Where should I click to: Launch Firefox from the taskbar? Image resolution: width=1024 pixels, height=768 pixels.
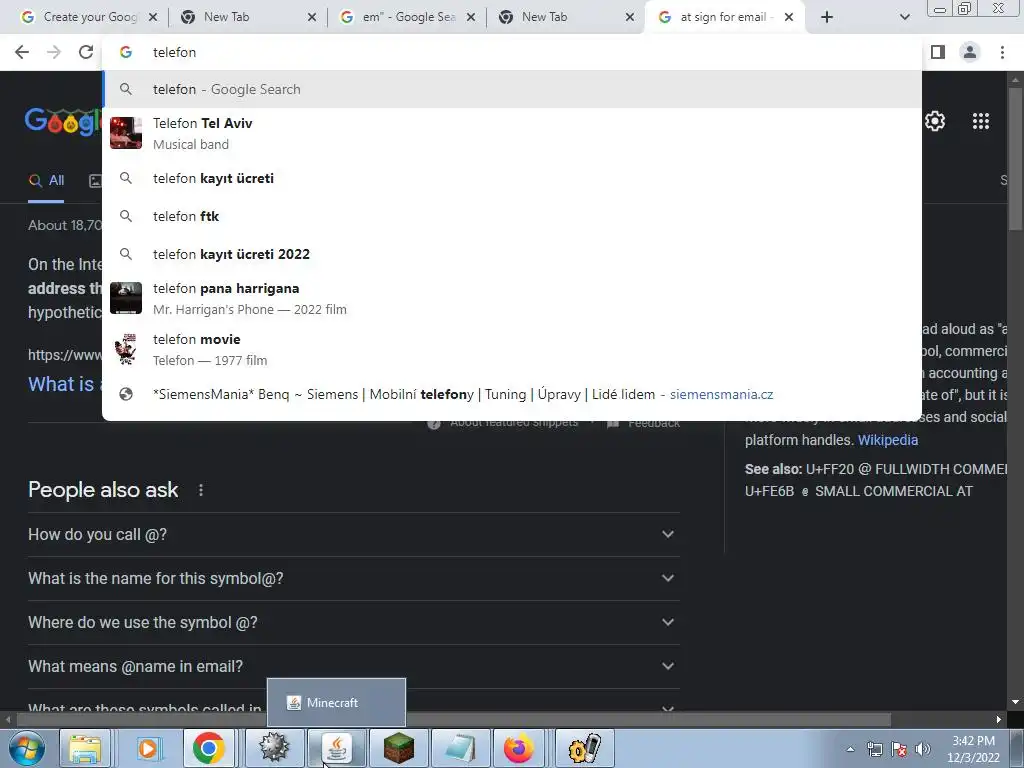(519, 748)
